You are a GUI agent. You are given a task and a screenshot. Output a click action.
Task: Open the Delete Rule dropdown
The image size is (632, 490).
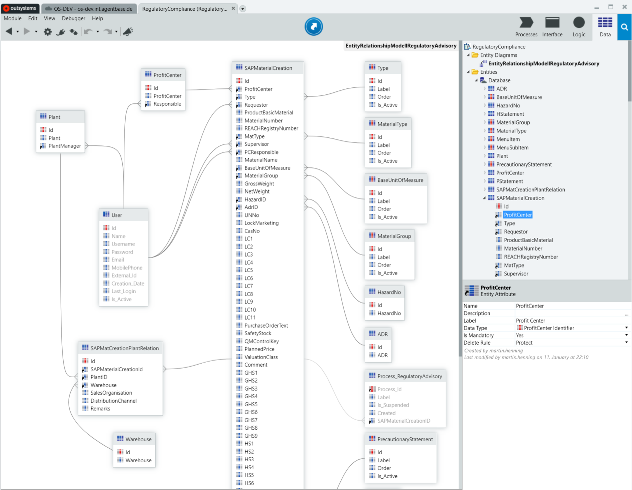coord(626,341)
